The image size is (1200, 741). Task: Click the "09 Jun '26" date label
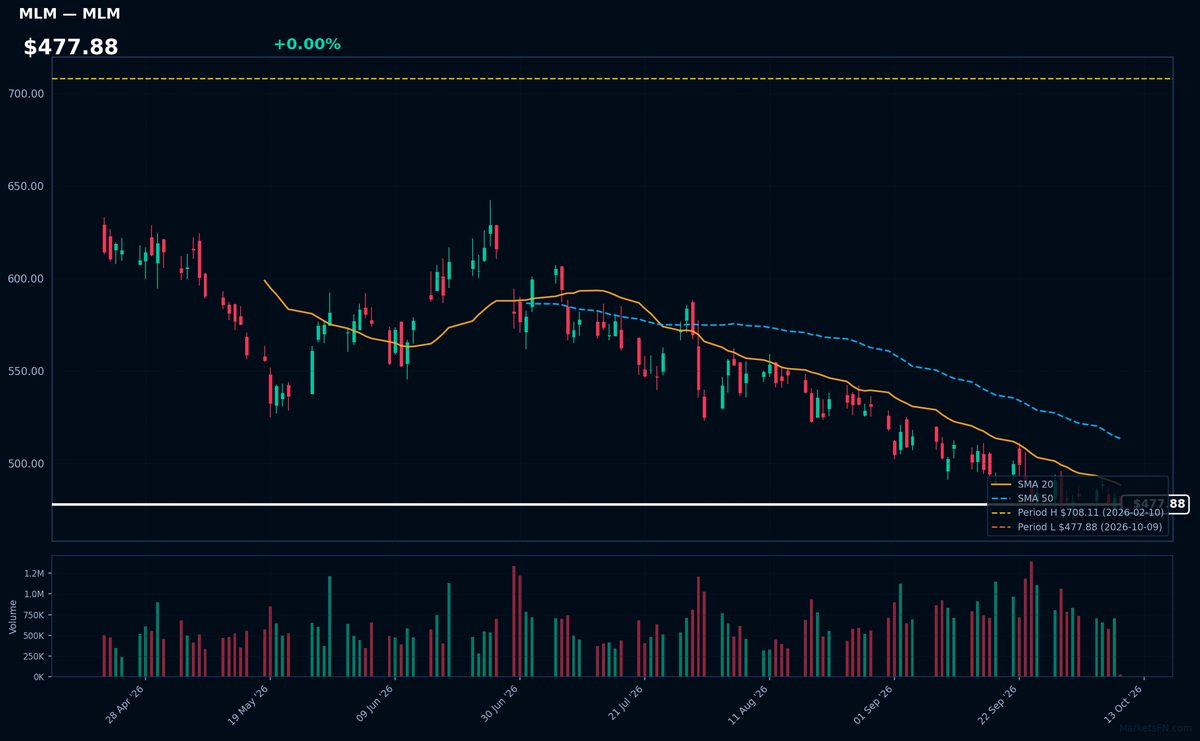pyautogui.click(x=376, y=704)
